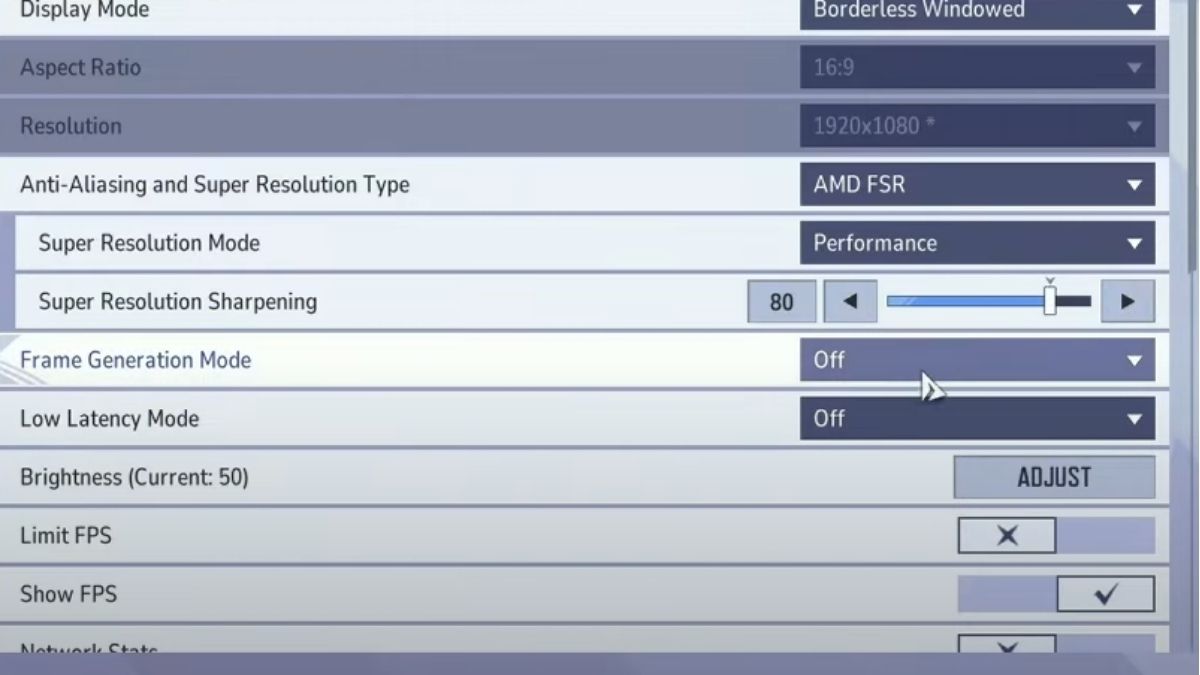The height and width of the screenshot is (675, 1200).
Task: Select the Super Resolution Mode label
Action: 149,243
